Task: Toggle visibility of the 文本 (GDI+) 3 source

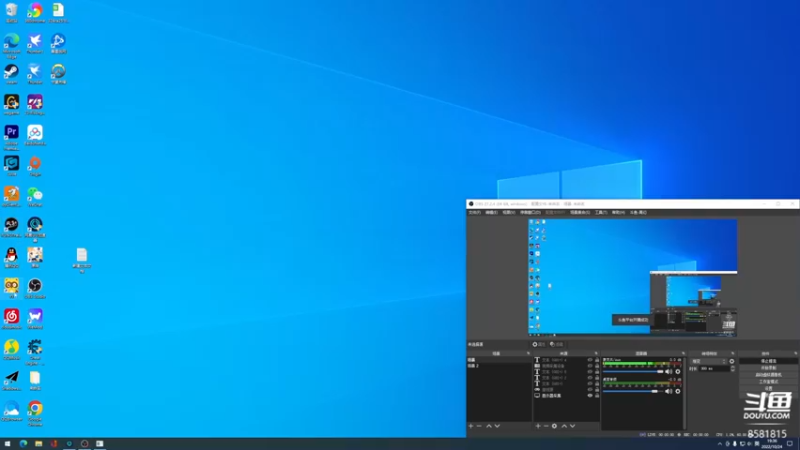Action: 590,372
